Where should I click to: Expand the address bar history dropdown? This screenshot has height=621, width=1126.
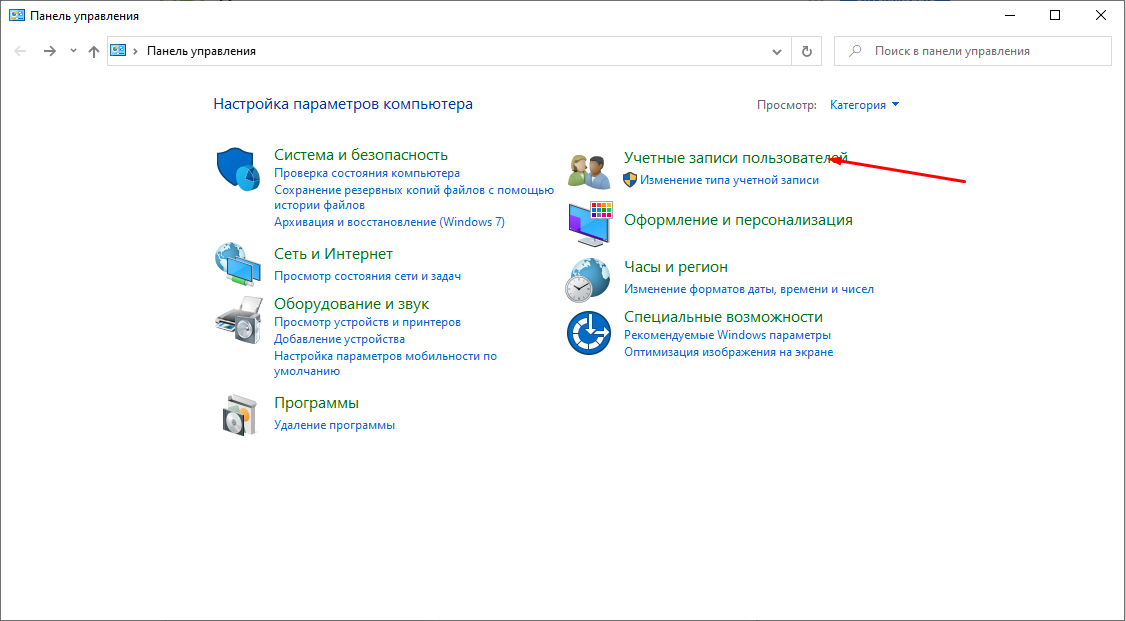click(x=776, y=51)
